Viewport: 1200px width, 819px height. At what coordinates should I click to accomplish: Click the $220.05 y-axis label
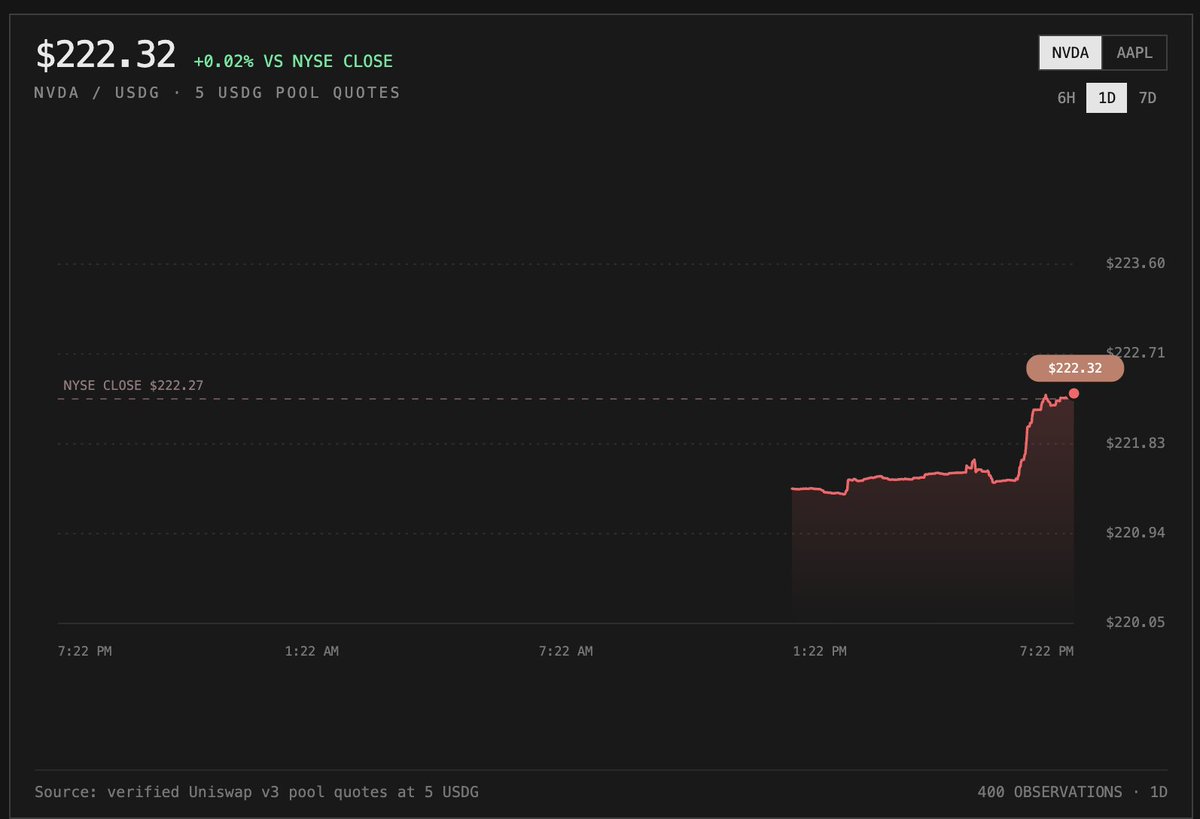coord(1135,621)
